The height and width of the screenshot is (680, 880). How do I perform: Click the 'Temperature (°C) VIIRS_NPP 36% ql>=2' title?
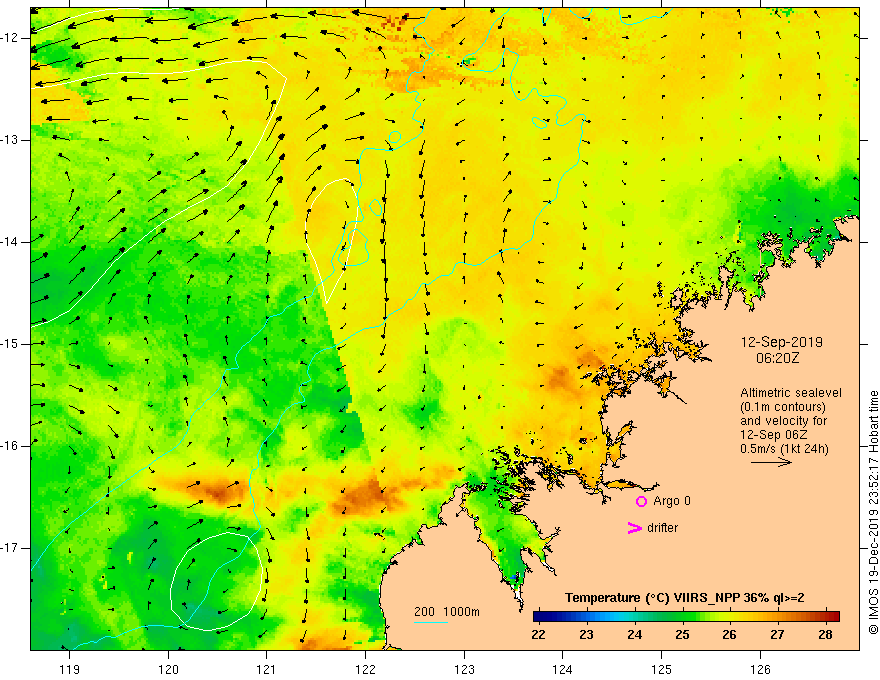(685, 598)
